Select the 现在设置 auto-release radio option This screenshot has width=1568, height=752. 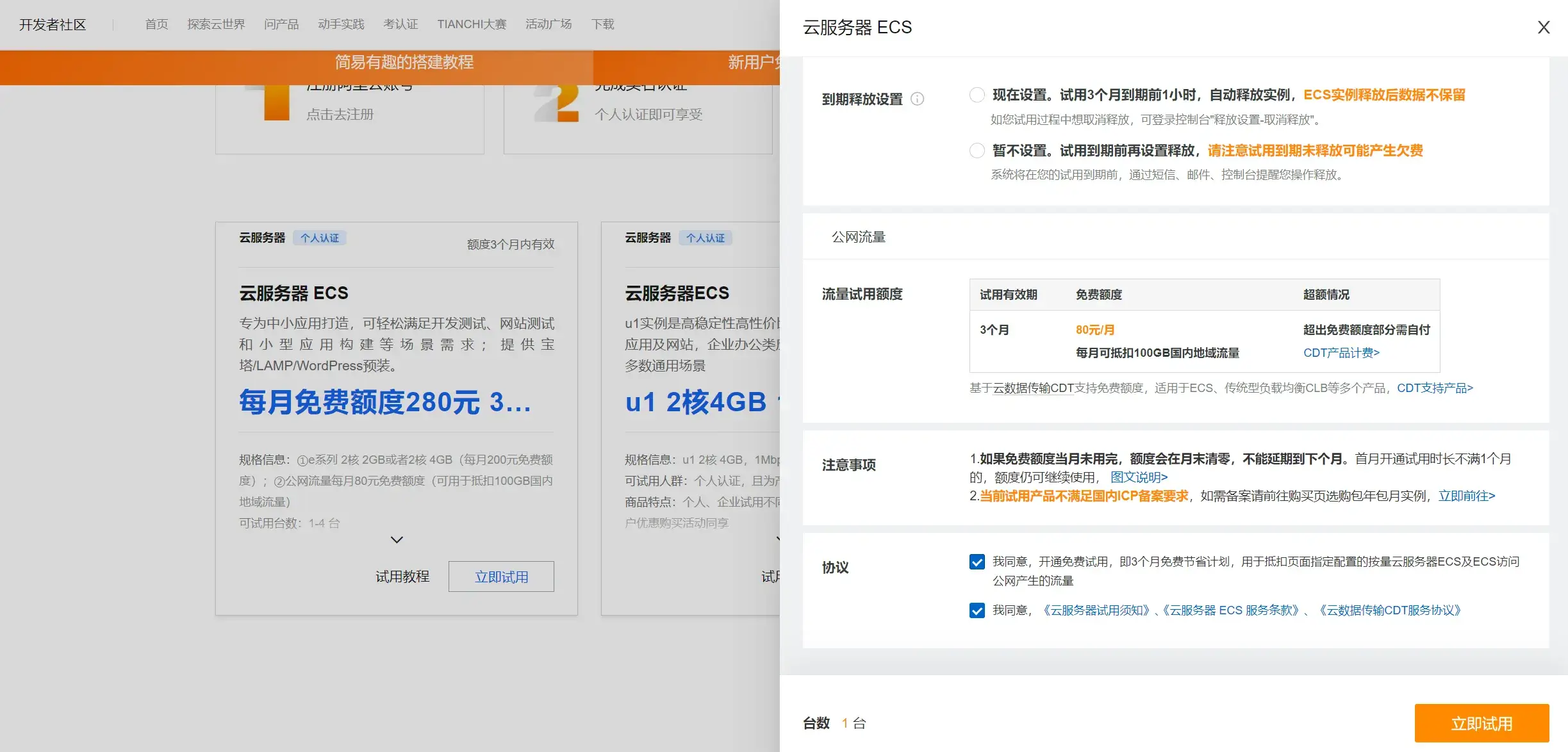click(977, 95)
